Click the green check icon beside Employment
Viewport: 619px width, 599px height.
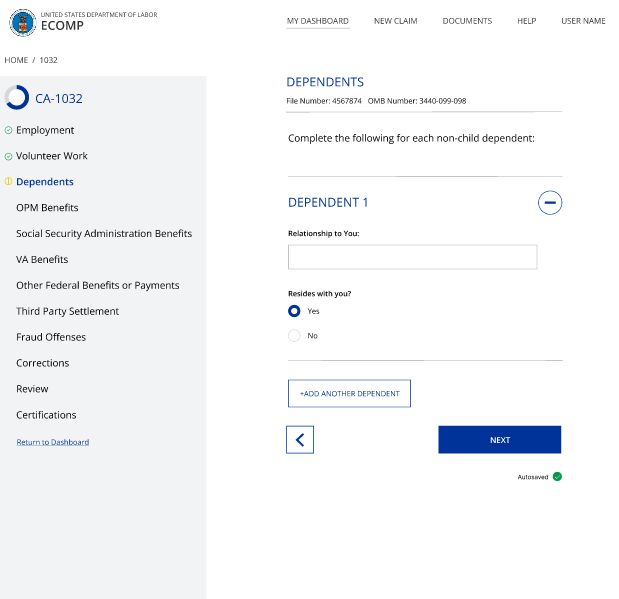(8, 130)
